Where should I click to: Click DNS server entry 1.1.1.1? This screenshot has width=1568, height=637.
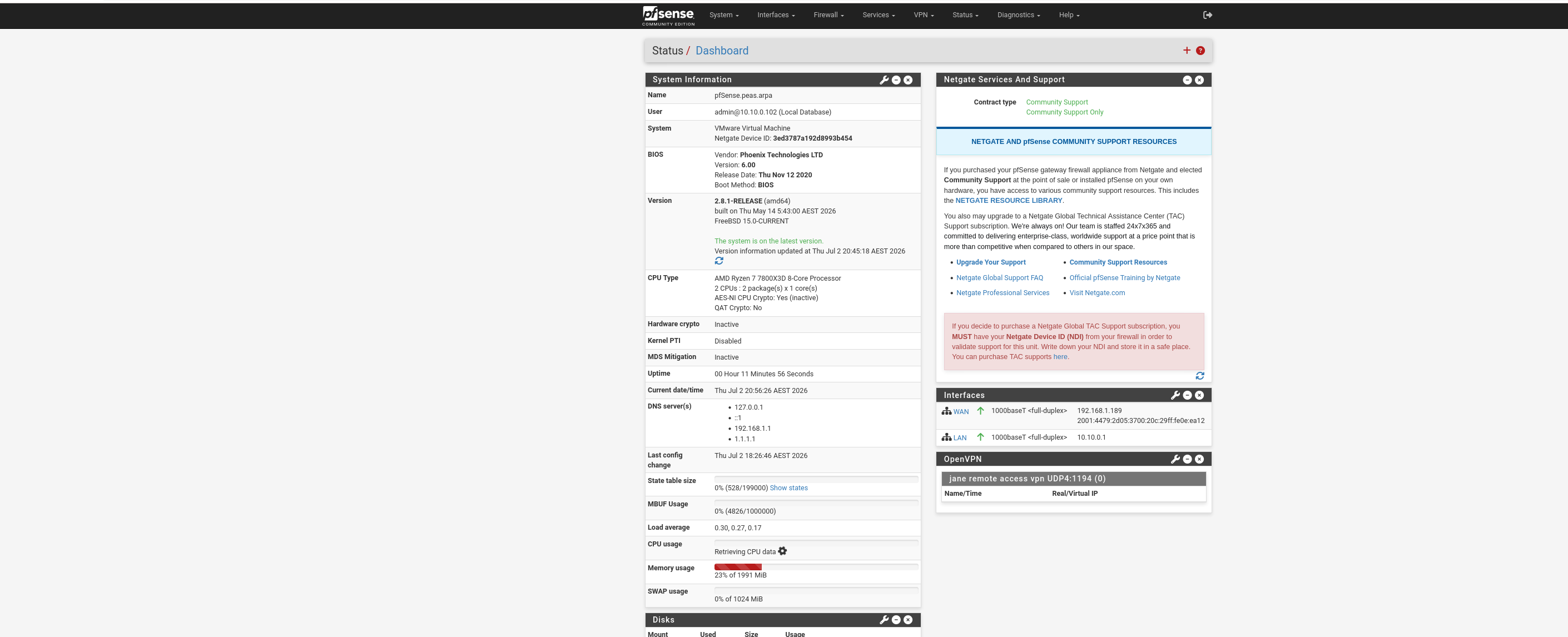click(x=744, y=439)
